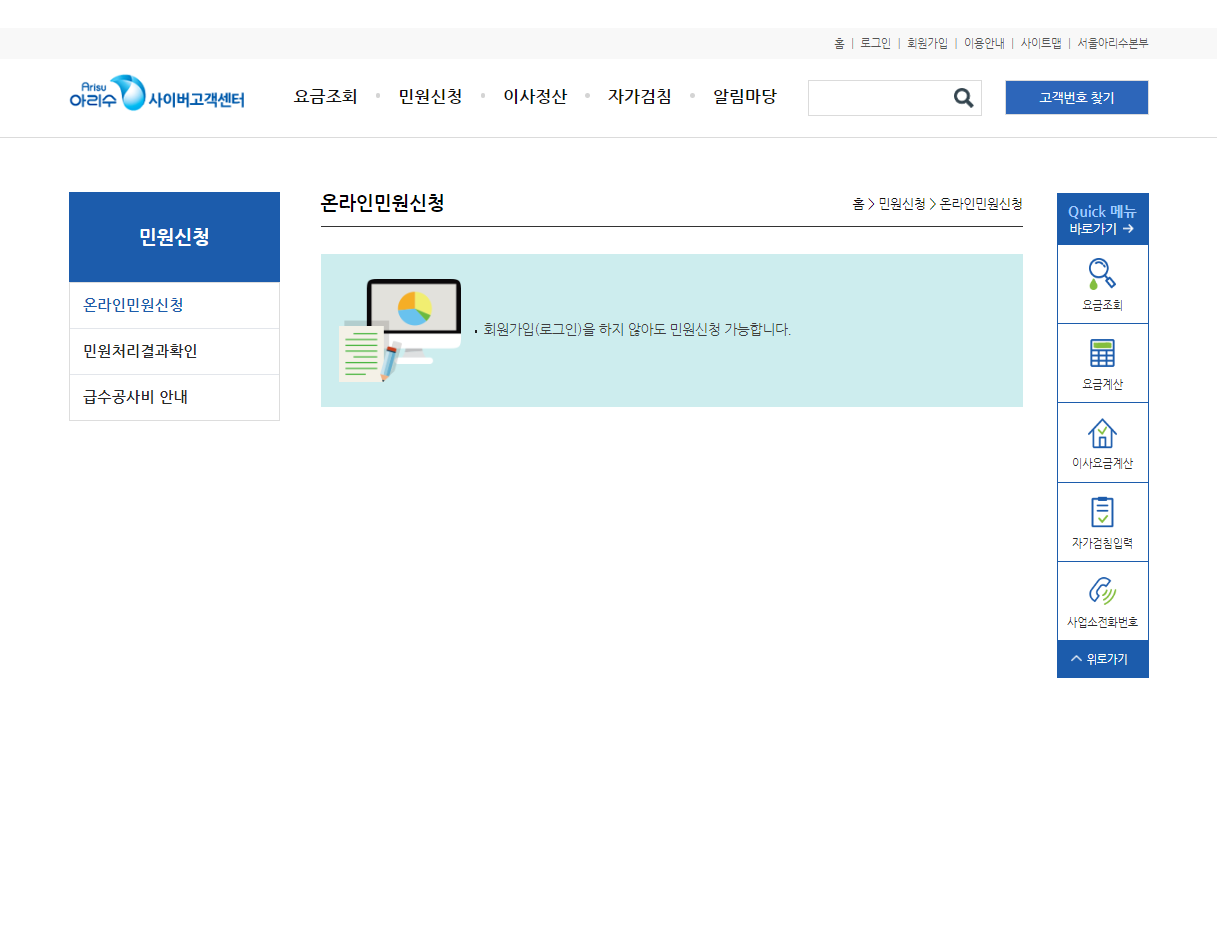
Task: Click 이용안내 link
Action: (984, 43)
